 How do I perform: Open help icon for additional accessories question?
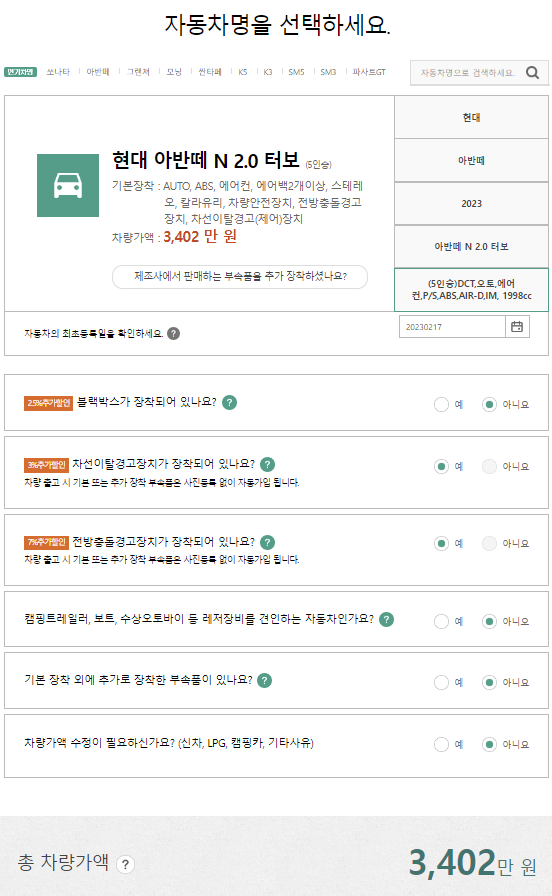[x=265, y=681]
